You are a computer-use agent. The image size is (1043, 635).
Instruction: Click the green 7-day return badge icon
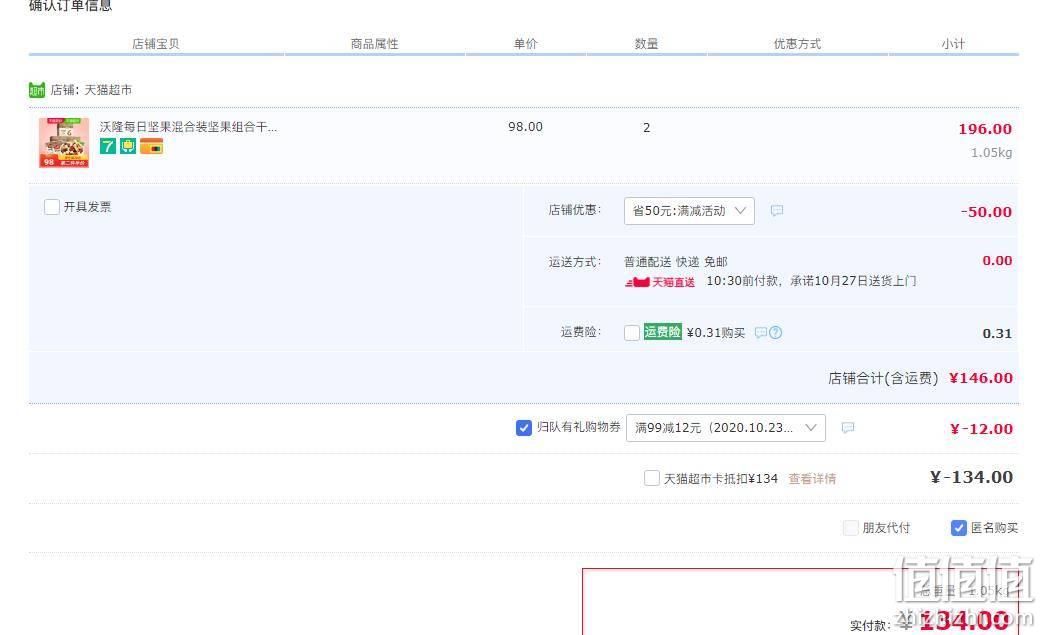(108, 146)
